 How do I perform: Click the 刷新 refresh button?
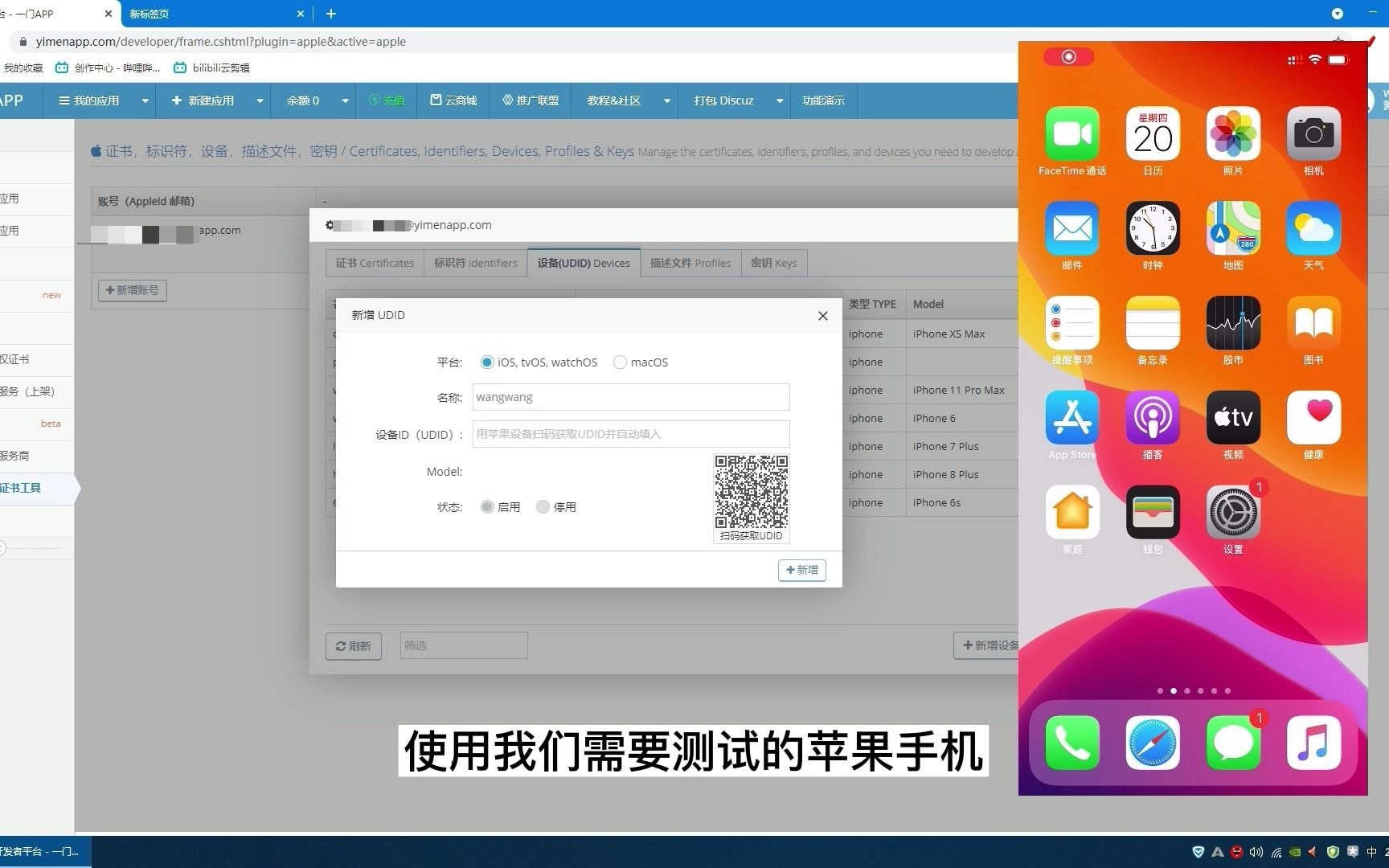coord(353,645)
